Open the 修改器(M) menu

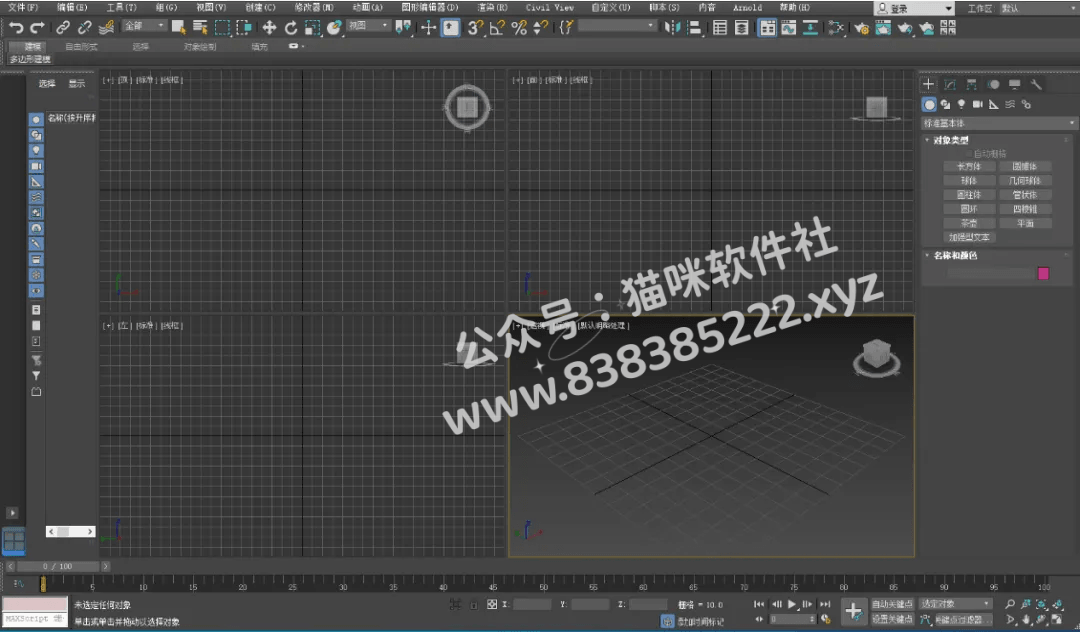coord(313,8)
